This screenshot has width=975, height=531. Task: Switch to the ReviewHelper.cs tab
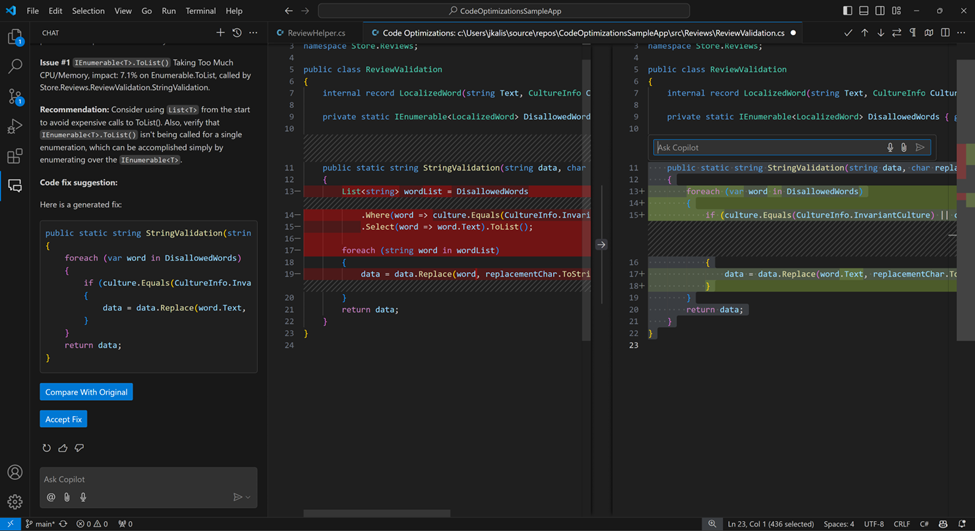[316, 33]
